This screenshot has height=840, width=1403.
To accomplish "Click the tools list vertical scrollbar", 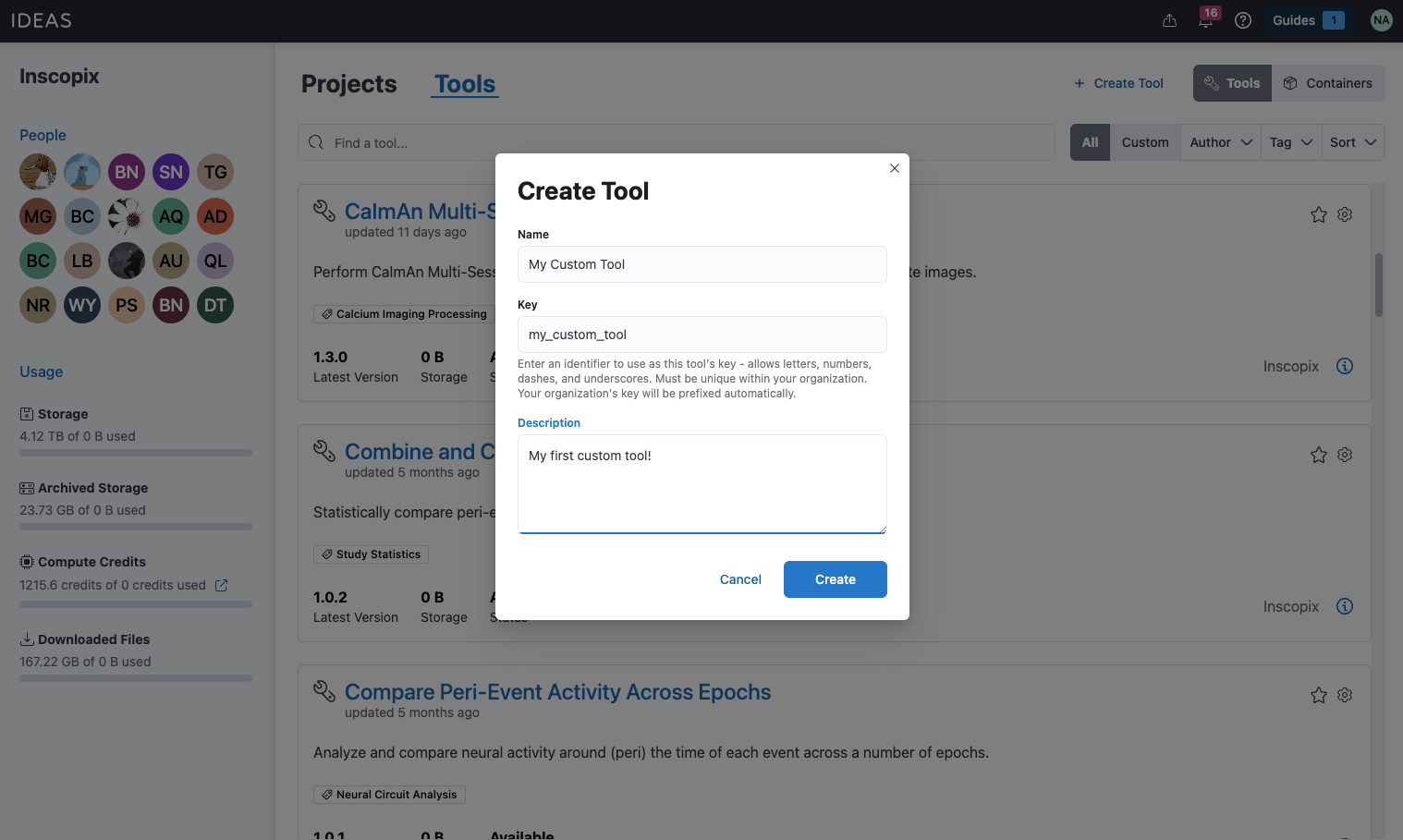I will click(1378, 286).
